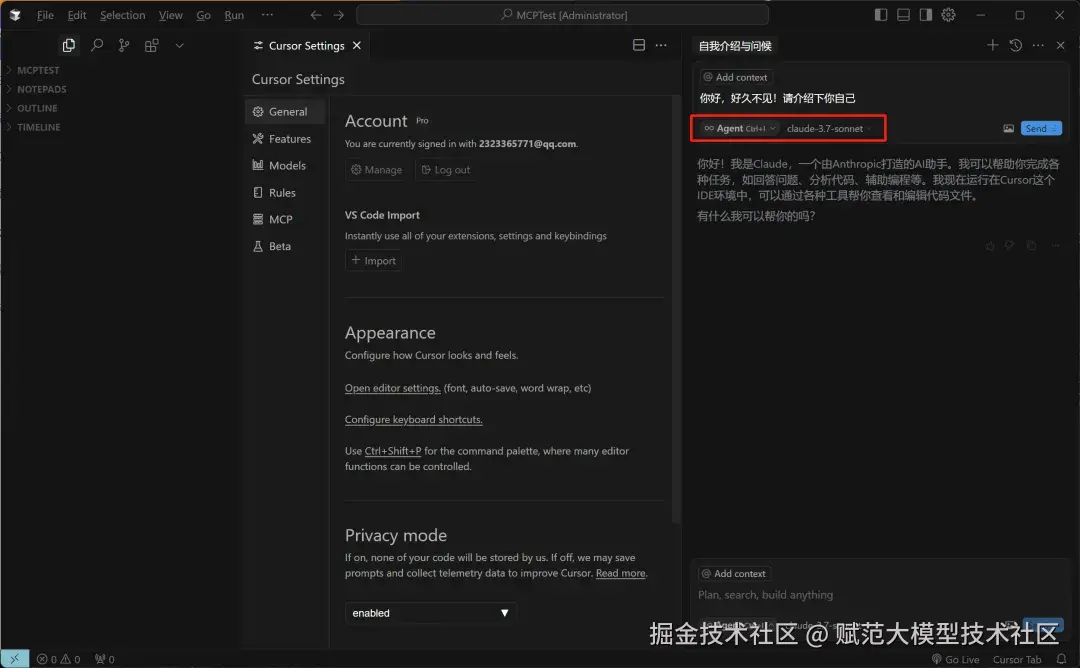Open the claude-3.7-sonnet model dropdown
The width and height of the screenshot is (1080, 668).
coord(829,128)
